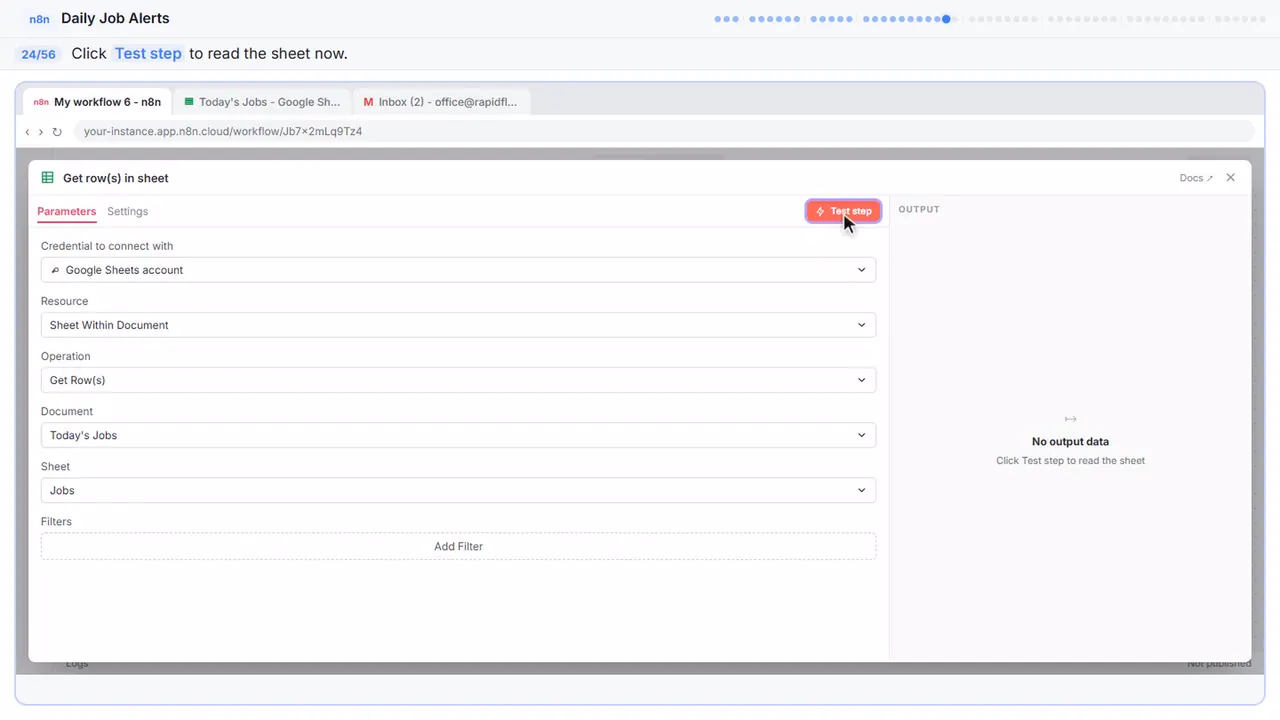The height and width of the screenshot is (720, 1280).
Task: Click the "Get row(s) in sheet" title
Action: click(x=116, y=178)
